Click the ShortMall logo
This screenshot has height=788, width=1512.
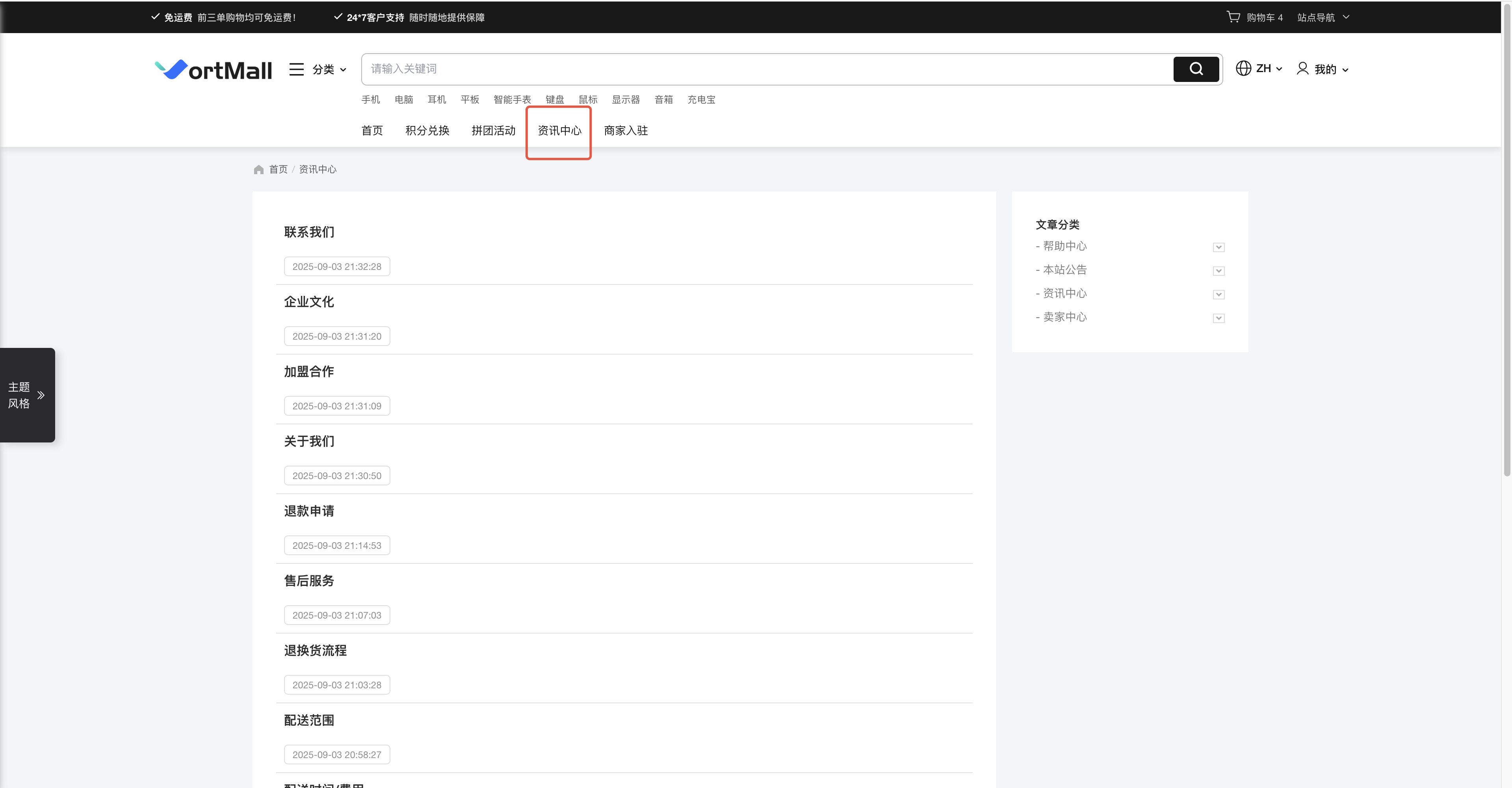coord(213,70)
